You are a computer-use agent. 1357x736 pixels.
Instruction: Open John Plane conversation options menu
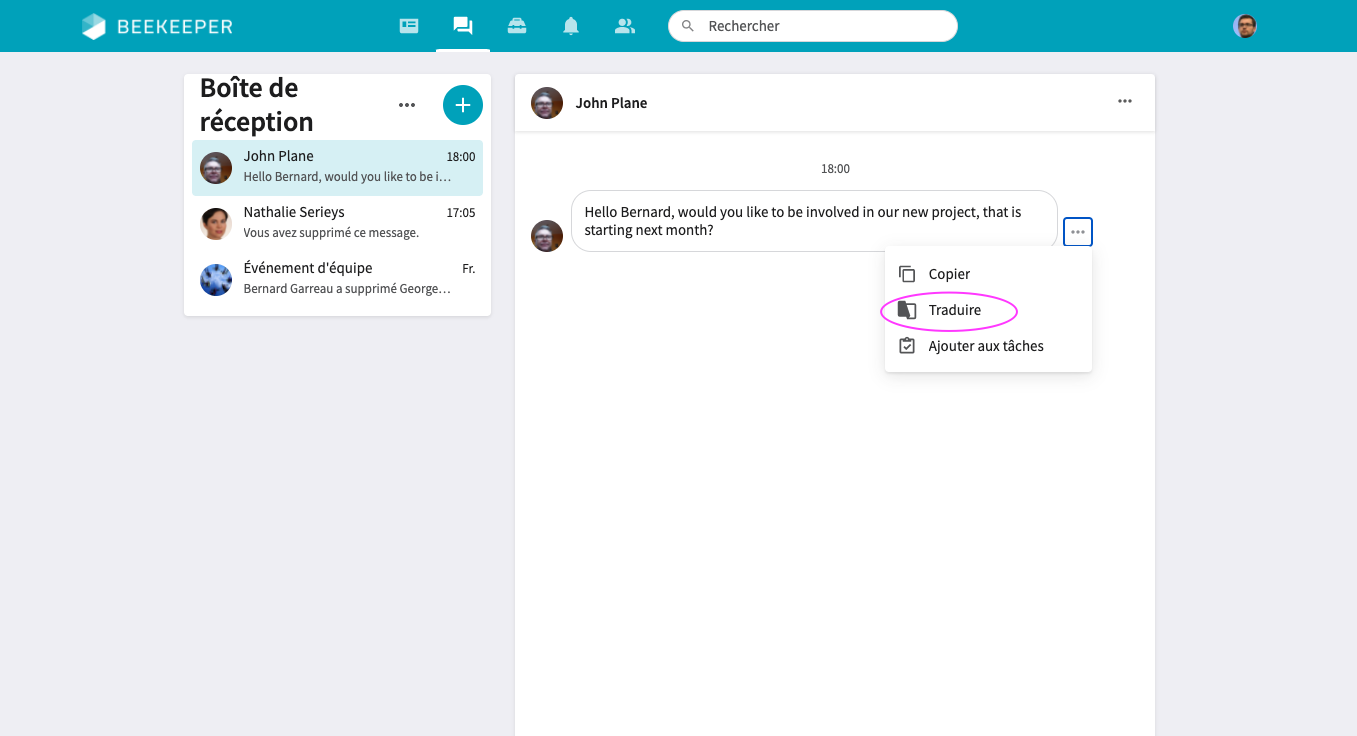[x=1125, y=101]
